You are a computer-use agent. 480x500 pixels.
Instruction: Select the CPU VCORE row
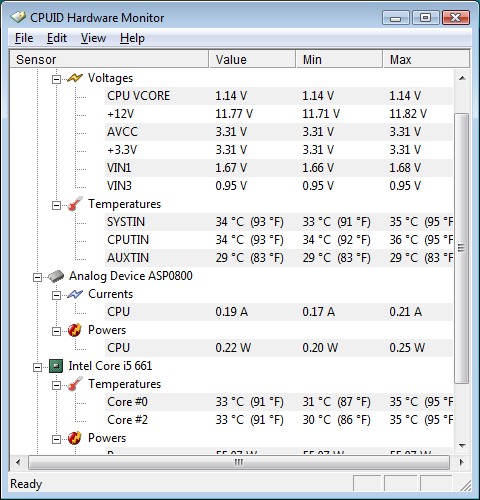tap(279, 96)
